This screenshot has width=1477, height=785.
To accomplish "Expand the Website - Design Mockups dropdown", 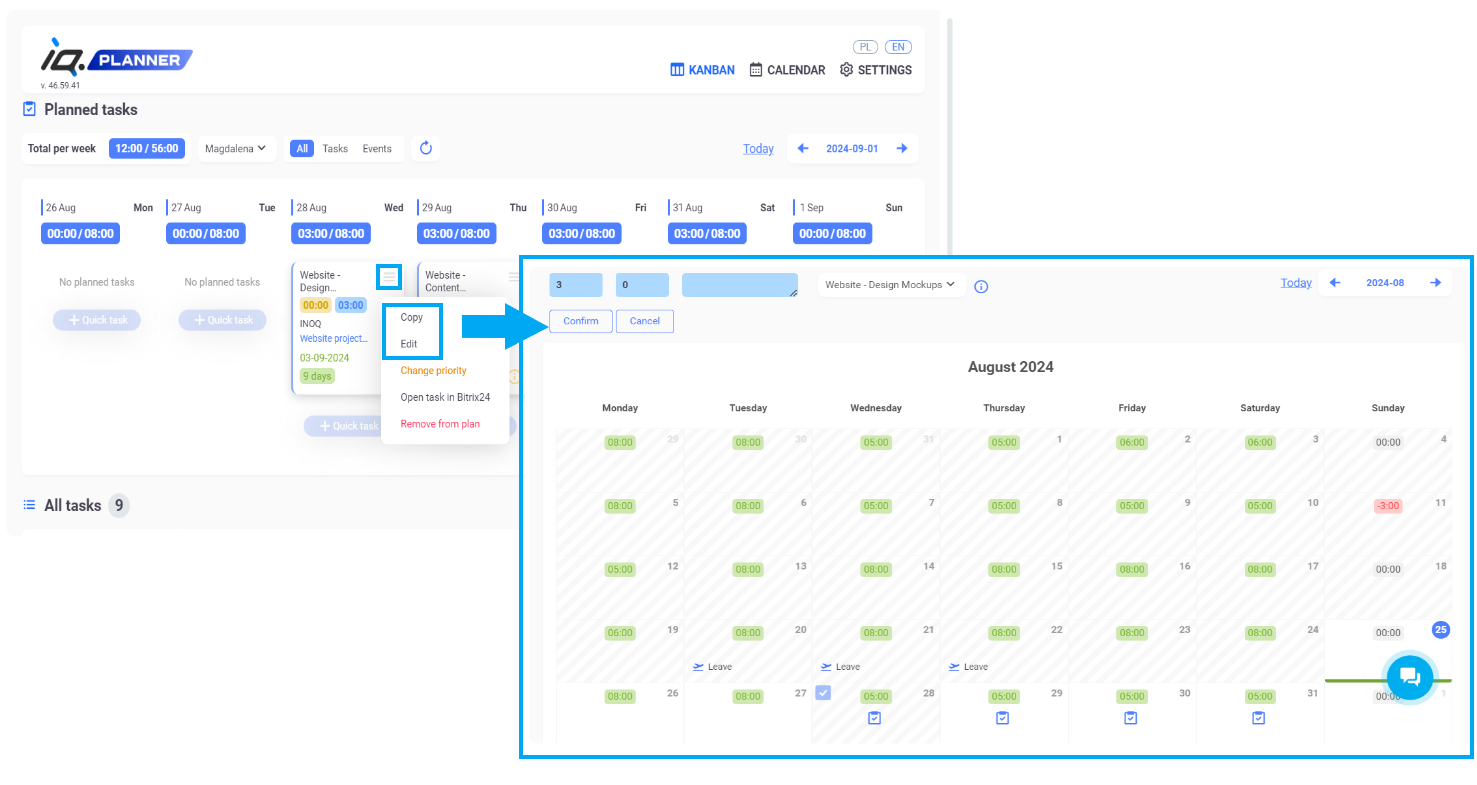I will (x=891, y=285).
